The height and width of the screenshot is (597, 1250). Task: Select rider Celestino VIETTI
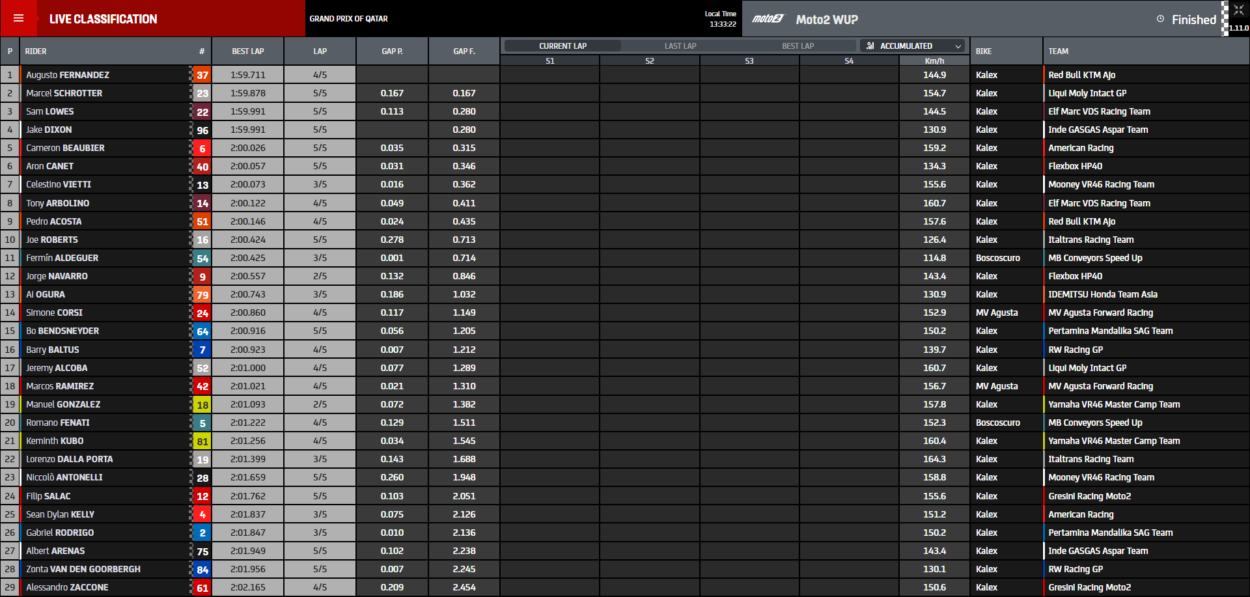click(x=59, y=185)
